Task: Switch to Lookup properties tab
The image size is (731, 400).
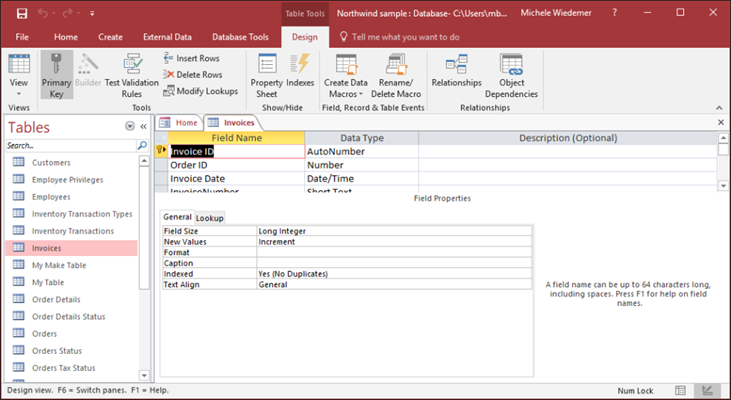Action: (209, 218)
